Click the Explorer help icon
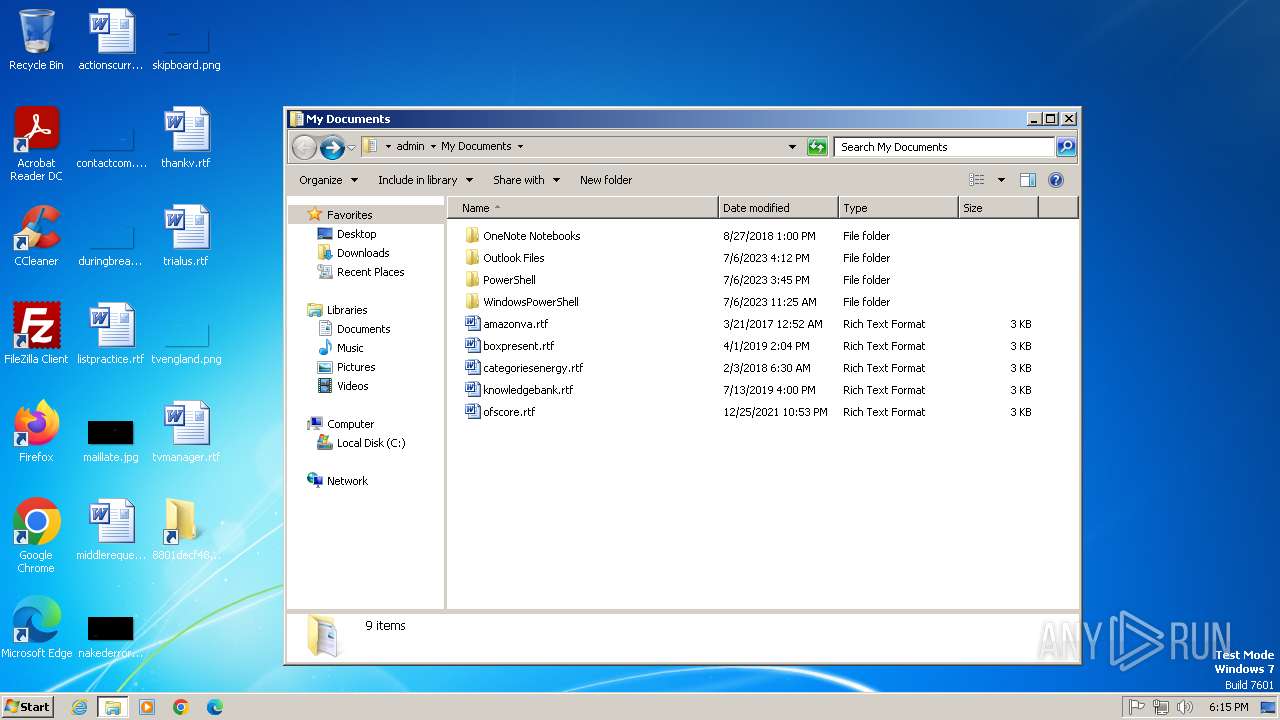 click(x=1056, y=180)
